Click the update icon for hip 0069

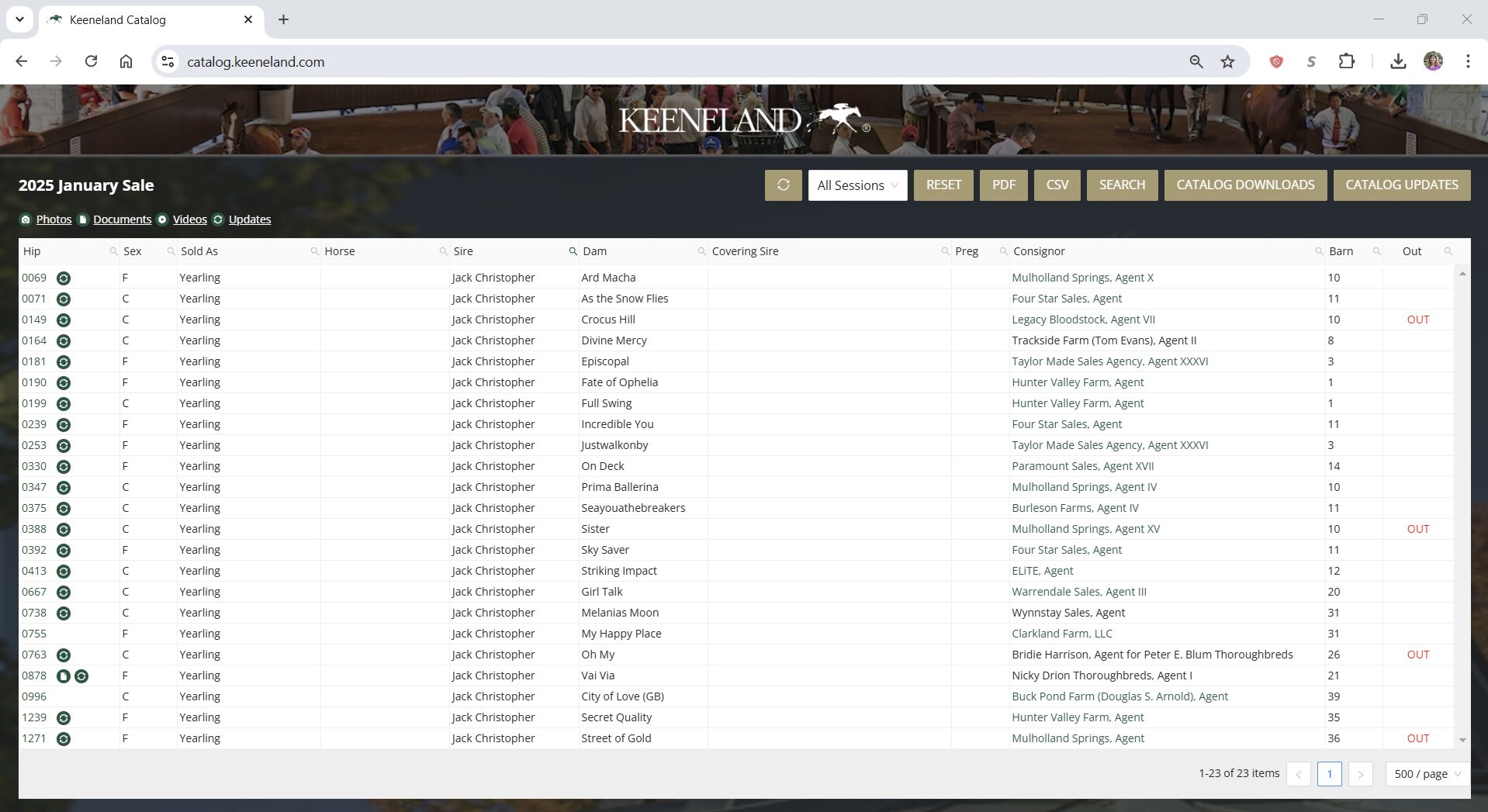click(x=64, y=278)
